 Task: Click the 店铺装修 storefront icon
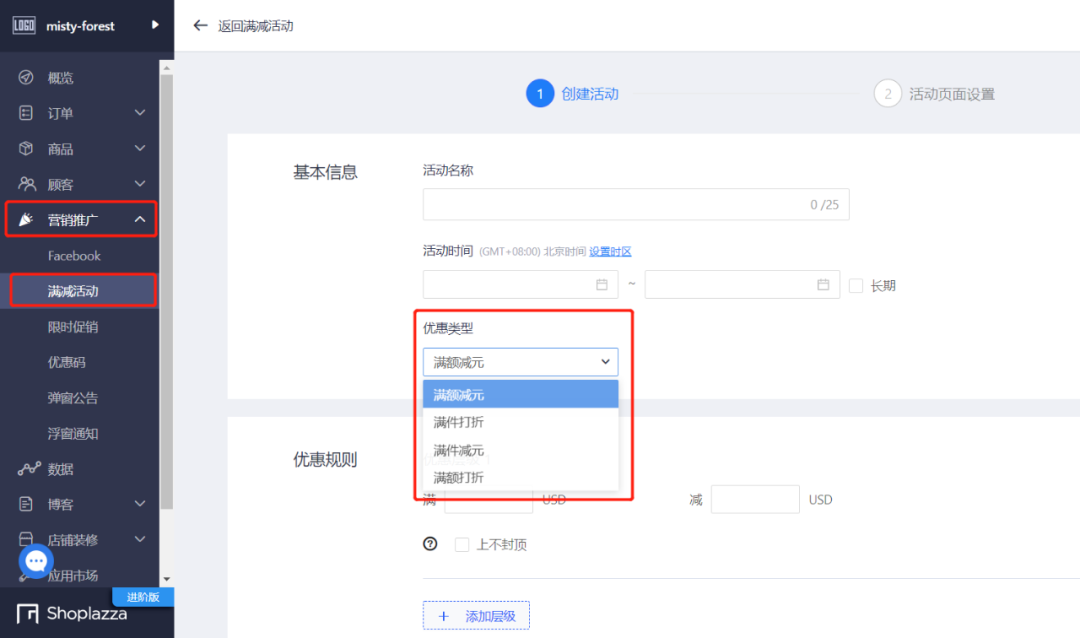click(25, 539)
